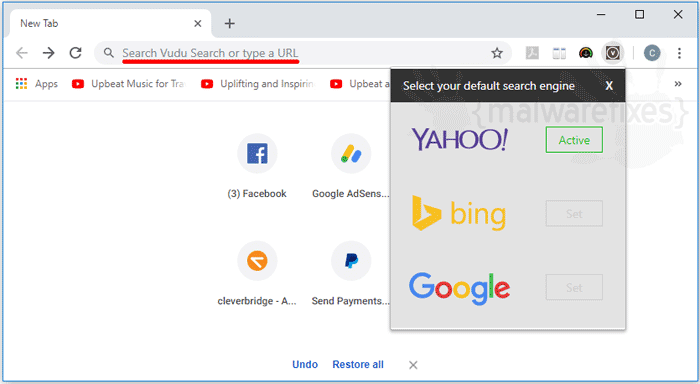Close the New Tab tab
Screen dimensions: 700x384
(198, 23)
